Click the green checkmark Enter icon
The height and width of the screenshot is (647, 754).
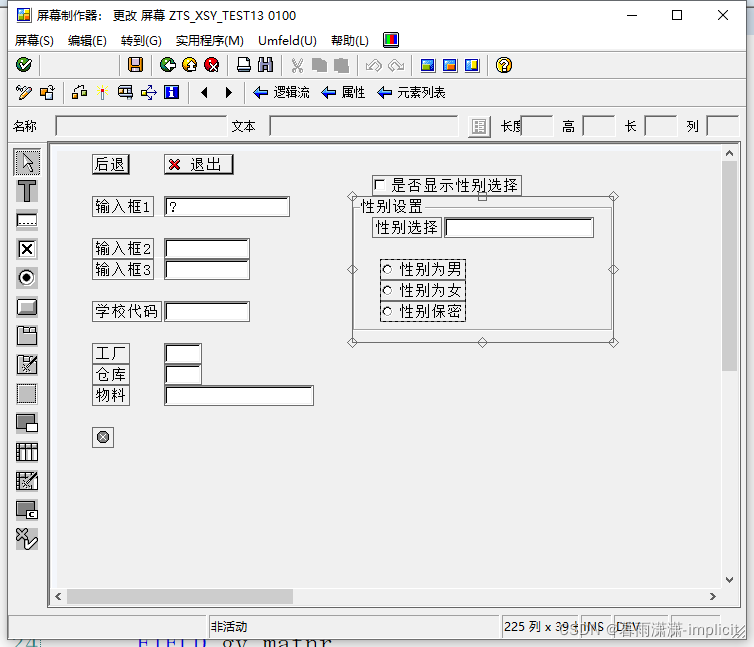(x=24, y=64)
